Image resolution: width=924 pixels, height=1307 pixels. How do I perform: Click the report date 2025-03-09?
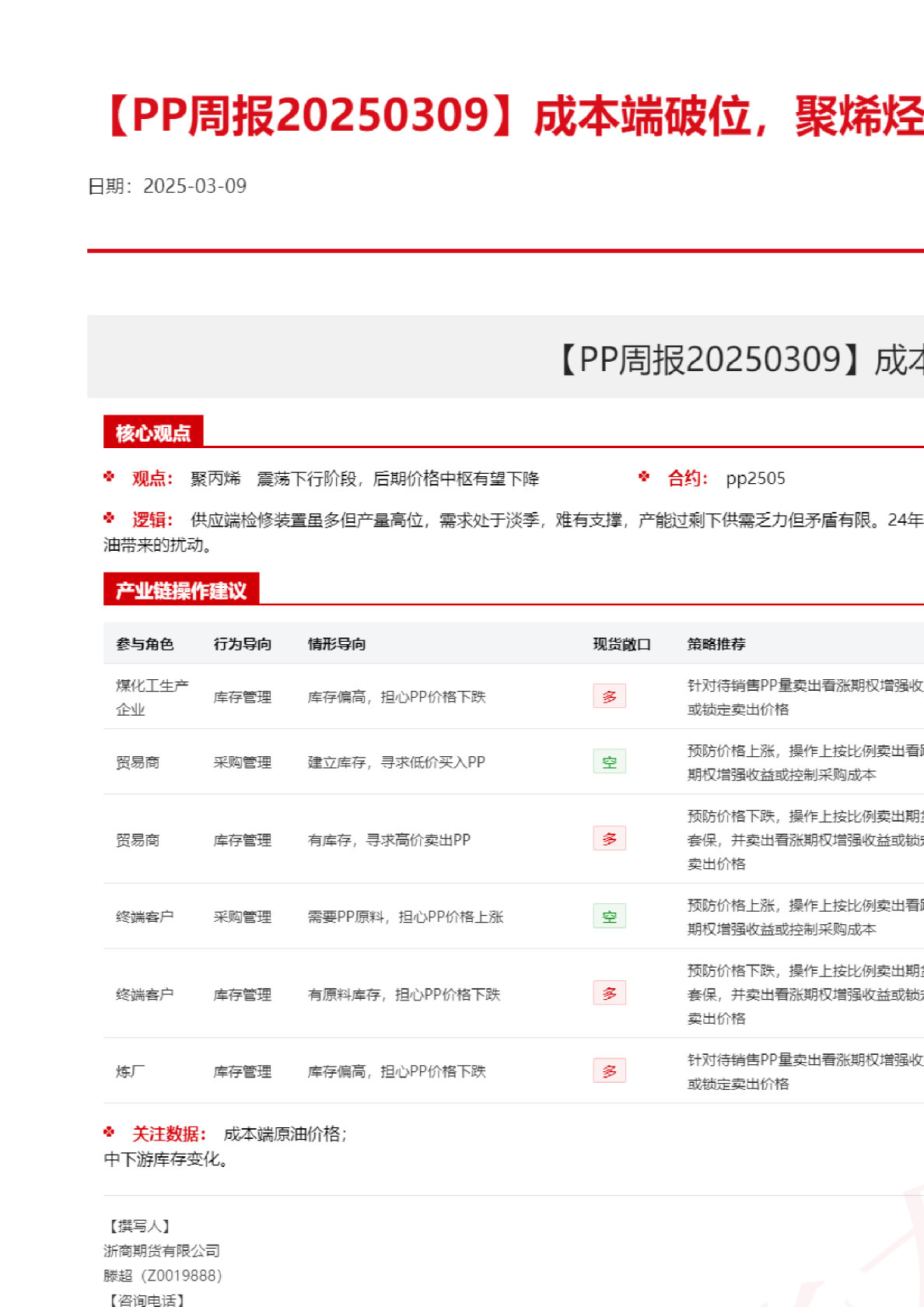[x=194, y=186]
